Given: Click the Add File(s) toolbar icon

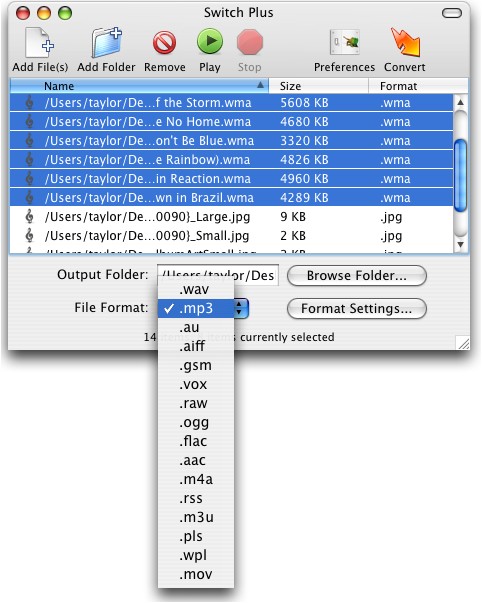Looking at the screenshot, I should click(40, 43).
